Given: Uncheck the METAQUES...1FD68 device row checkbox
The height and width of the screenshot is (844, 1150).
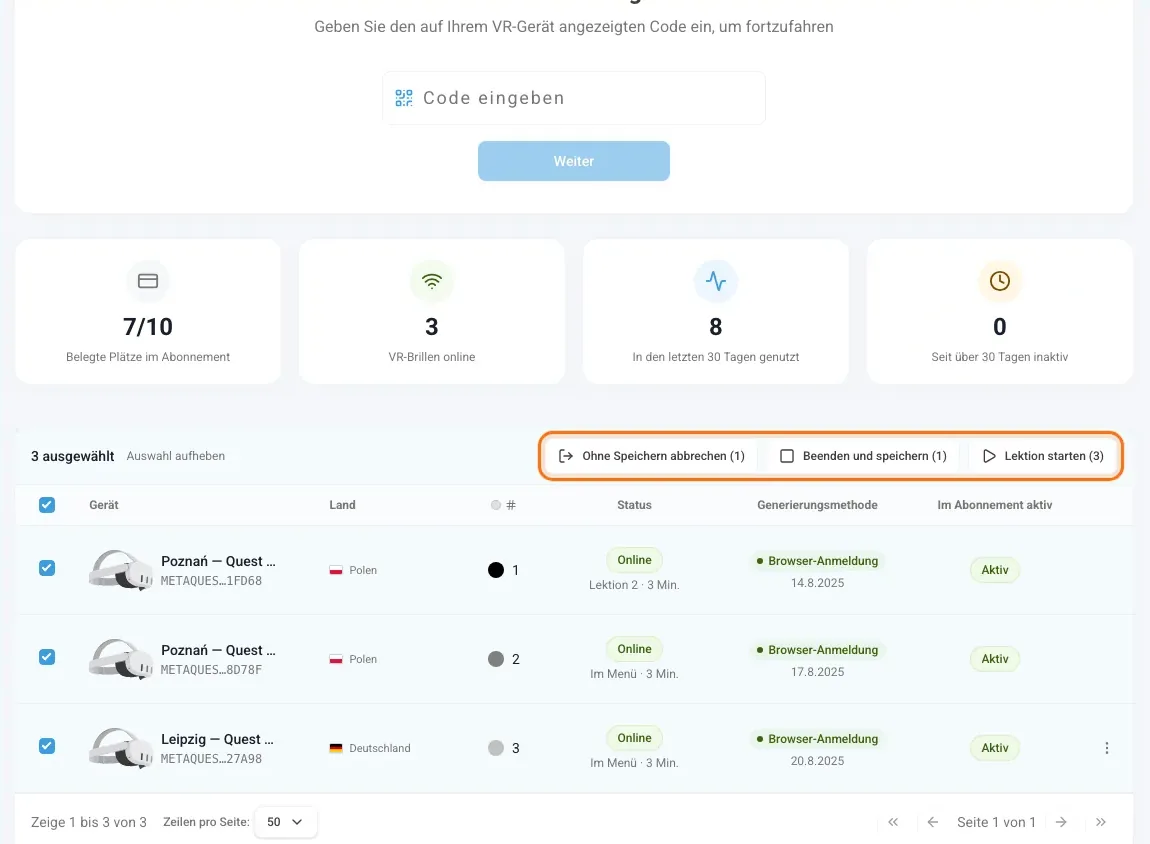Looking at the screenshot, I should point(47,568).
